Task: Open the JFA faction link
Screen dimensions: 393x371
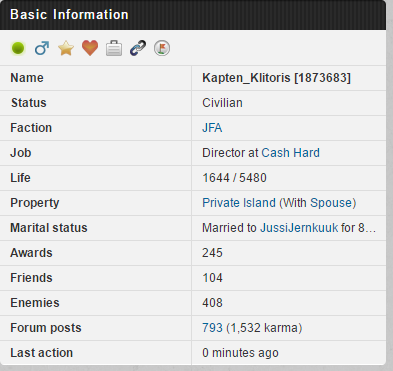Action: coord(212,128)
